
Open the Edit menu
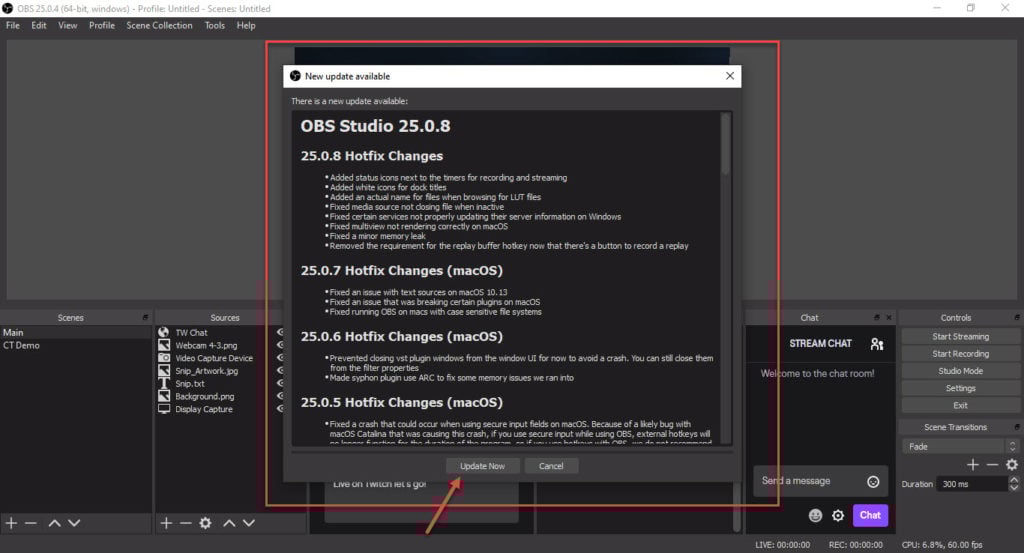(39, 25)
